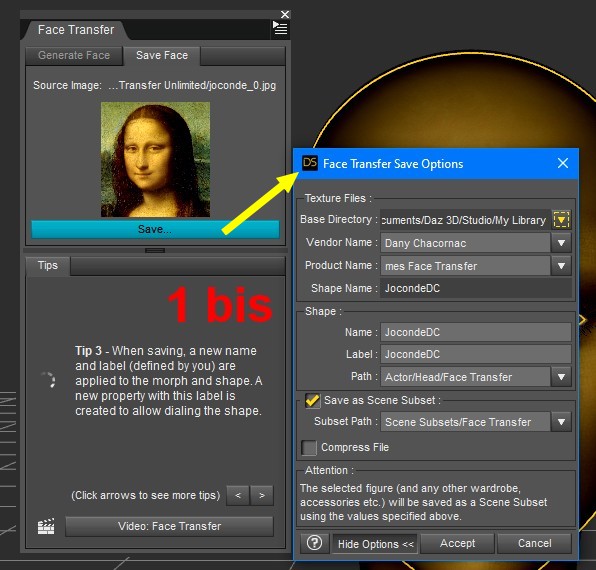Open the Subset Path dropdown arrow
Viewport: 596px width, 570px height.
561,422
